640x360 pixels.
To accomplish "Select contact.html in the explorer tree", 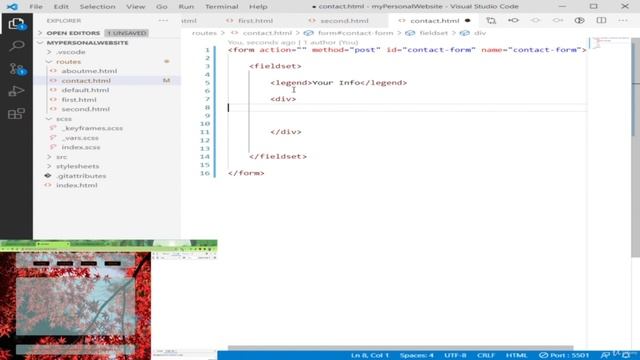I will click(86, 80).
